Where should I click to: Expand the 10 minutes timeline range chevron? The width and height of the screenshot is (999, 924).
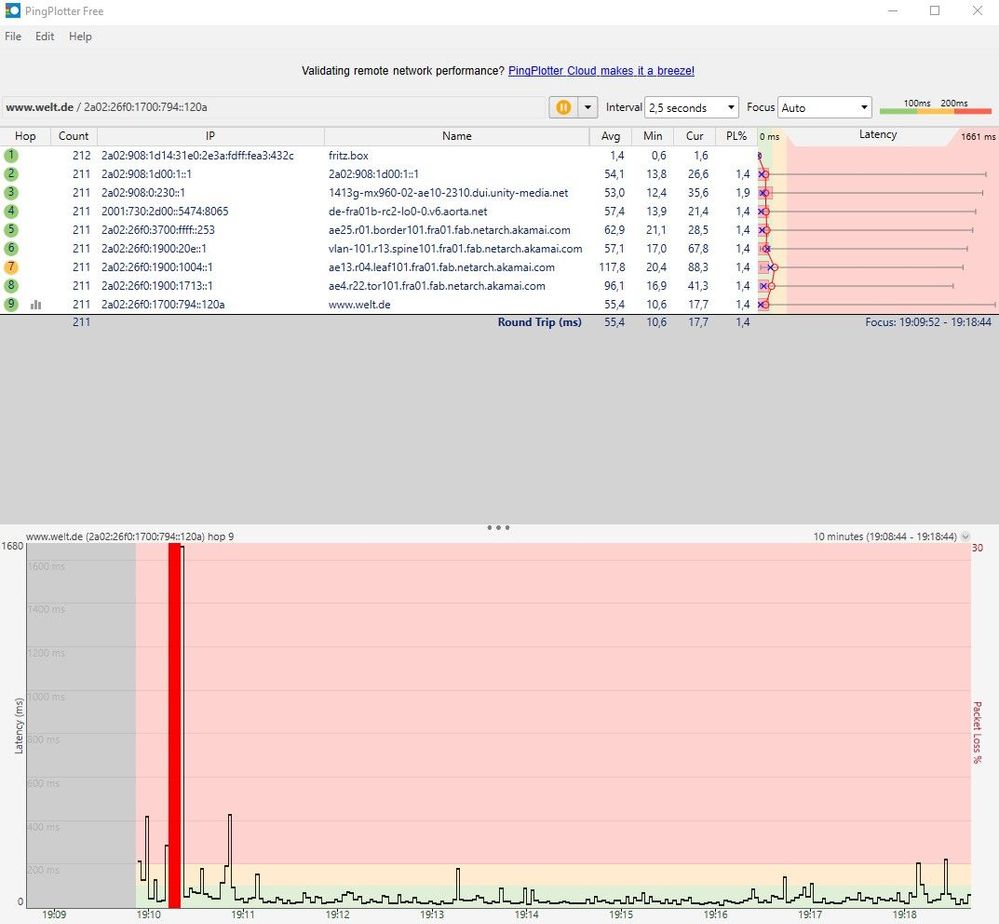[x=965, y=537]
